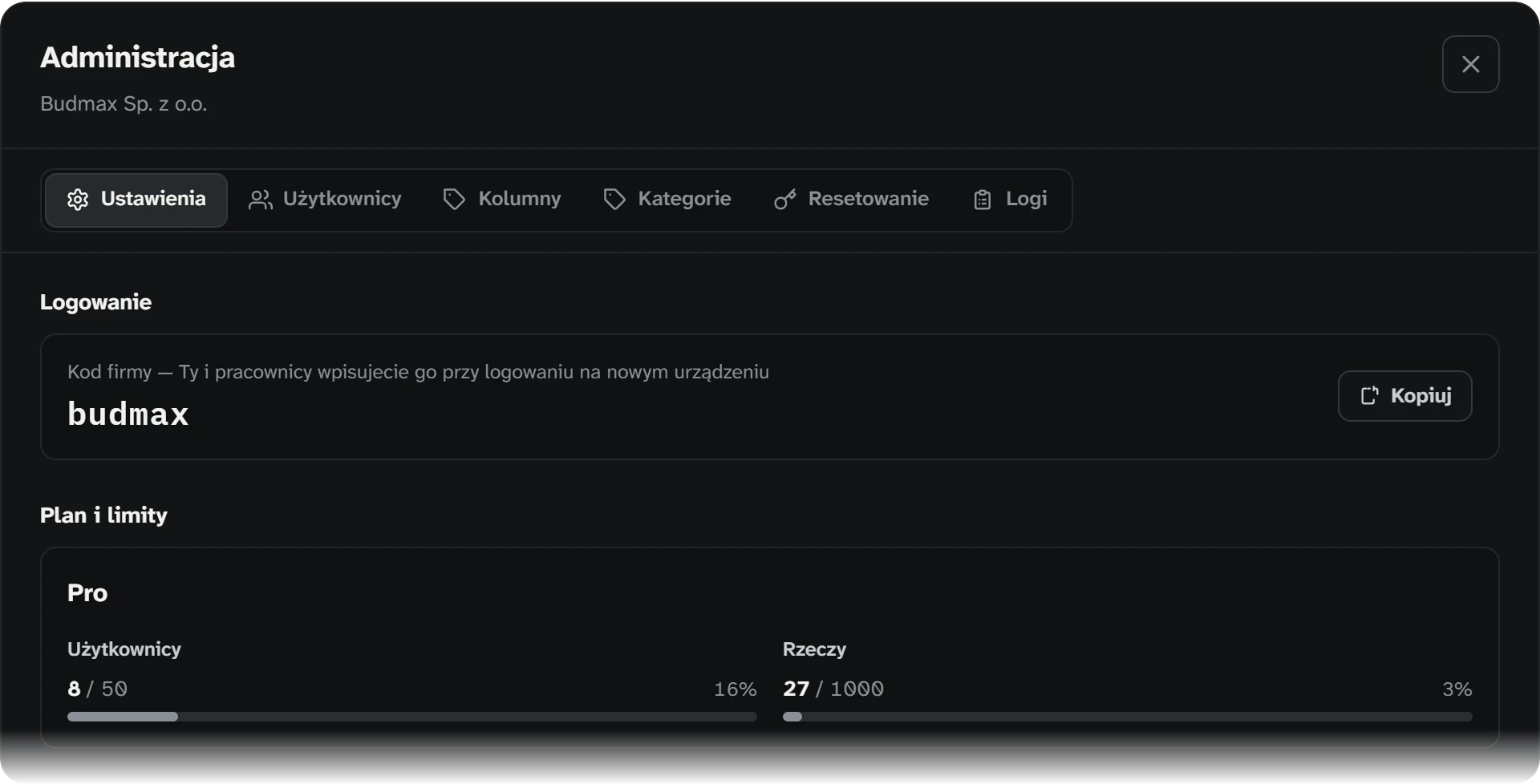Click the people icon beside Użytkownicy
1540x784 pixels.
tap(260, 200)
